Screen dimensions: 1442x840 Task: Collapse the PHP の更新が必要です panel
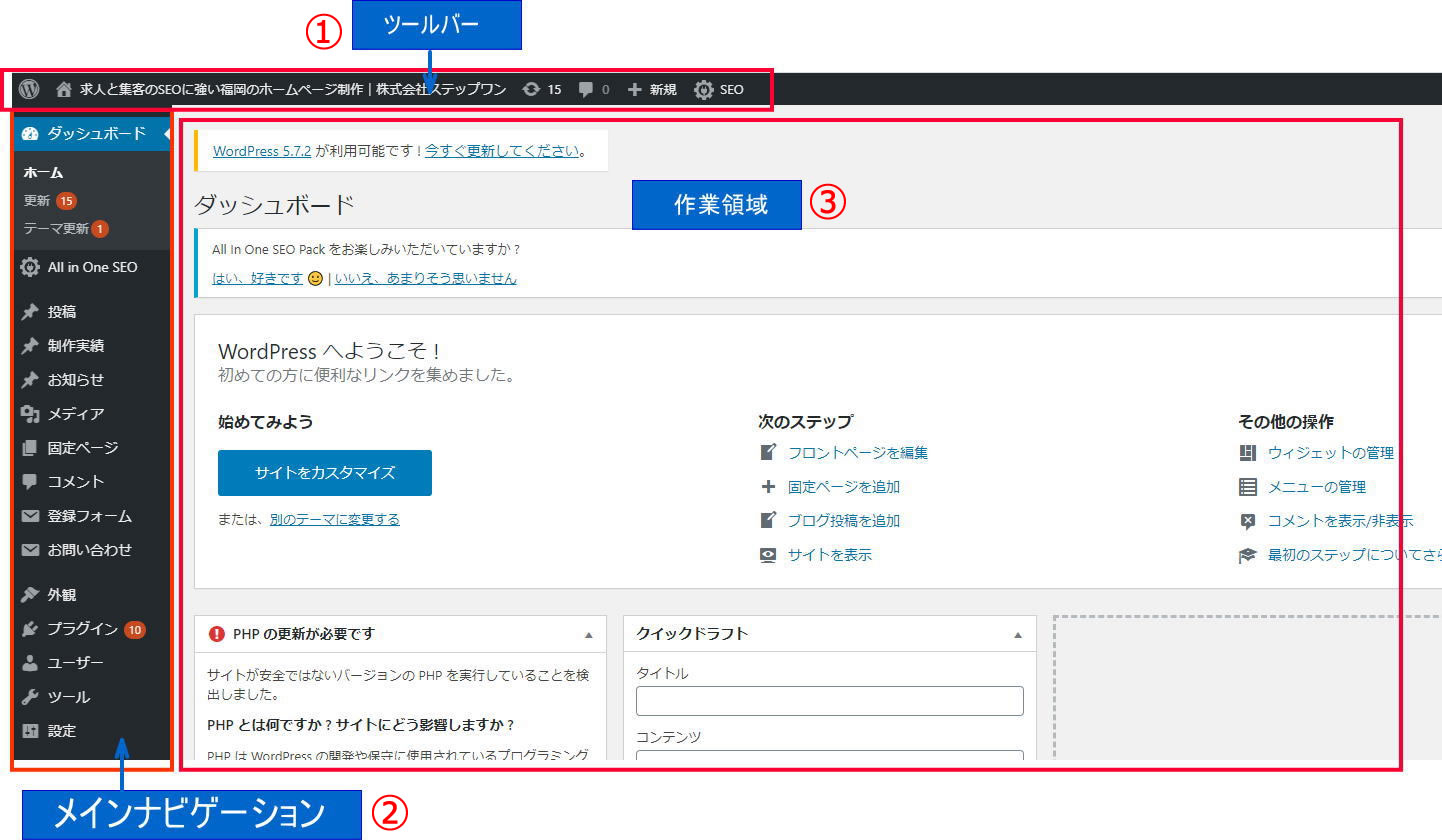click(x=588, y=635)
